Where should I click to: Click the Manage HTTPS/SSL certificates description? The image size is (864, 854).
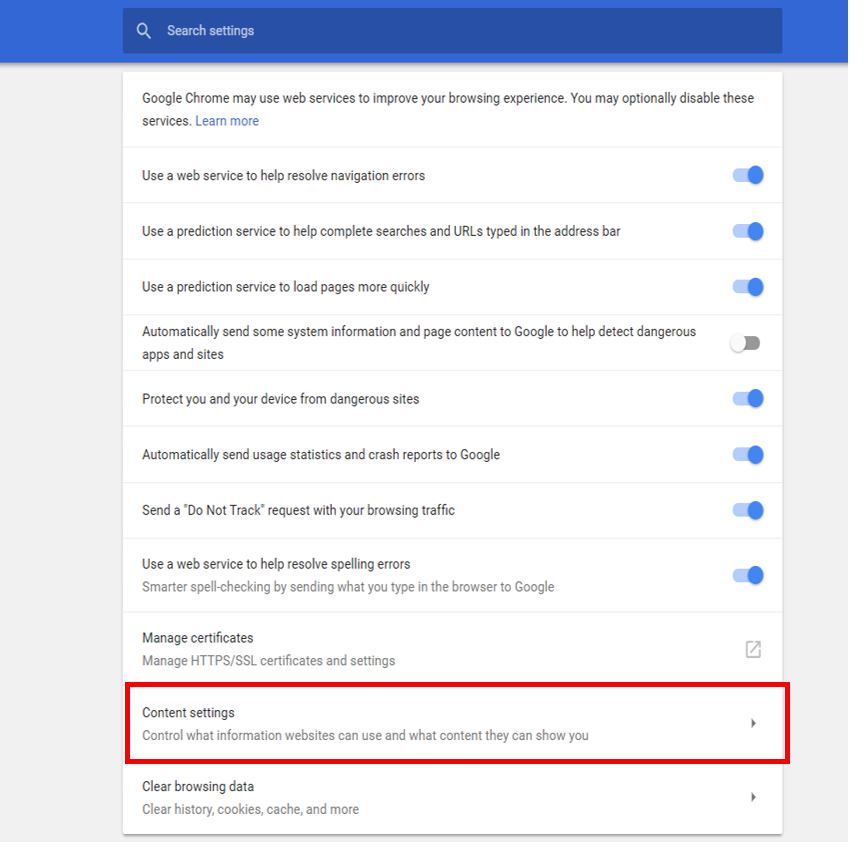coord(268,661)
